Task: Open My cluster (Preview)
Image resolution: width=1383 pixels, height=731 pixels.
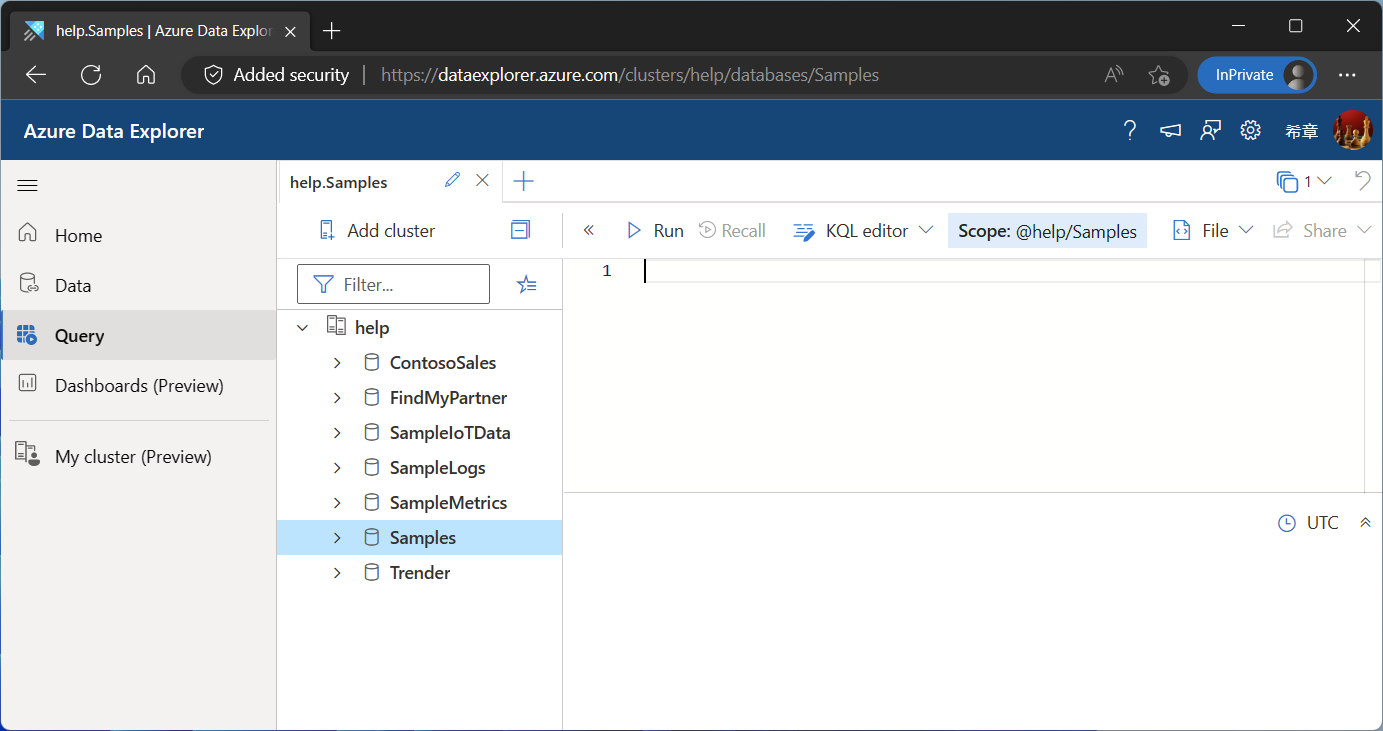Action: click(138, 456)
